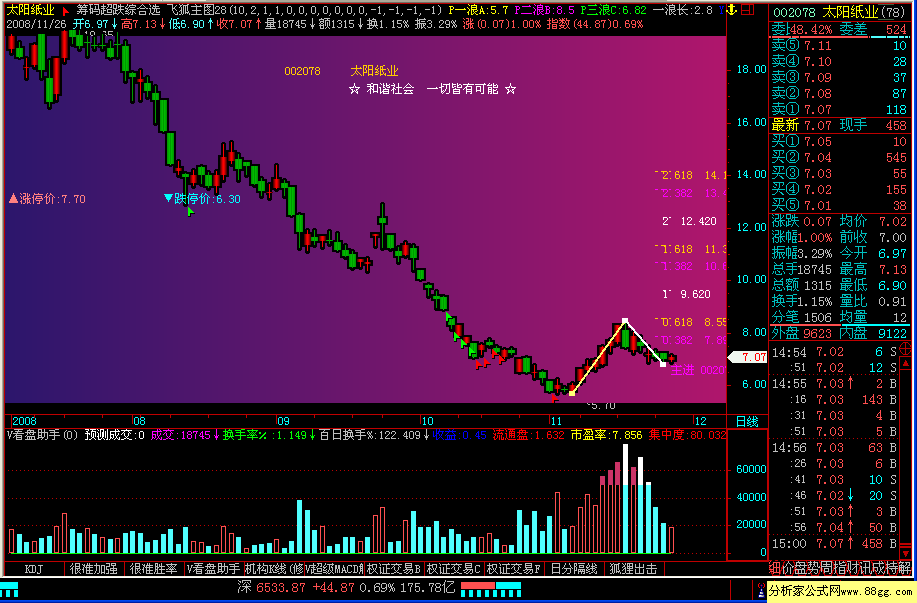
Task: Click the 涨停价 up-triangle marker on the chart
Action: coord(13,198)
